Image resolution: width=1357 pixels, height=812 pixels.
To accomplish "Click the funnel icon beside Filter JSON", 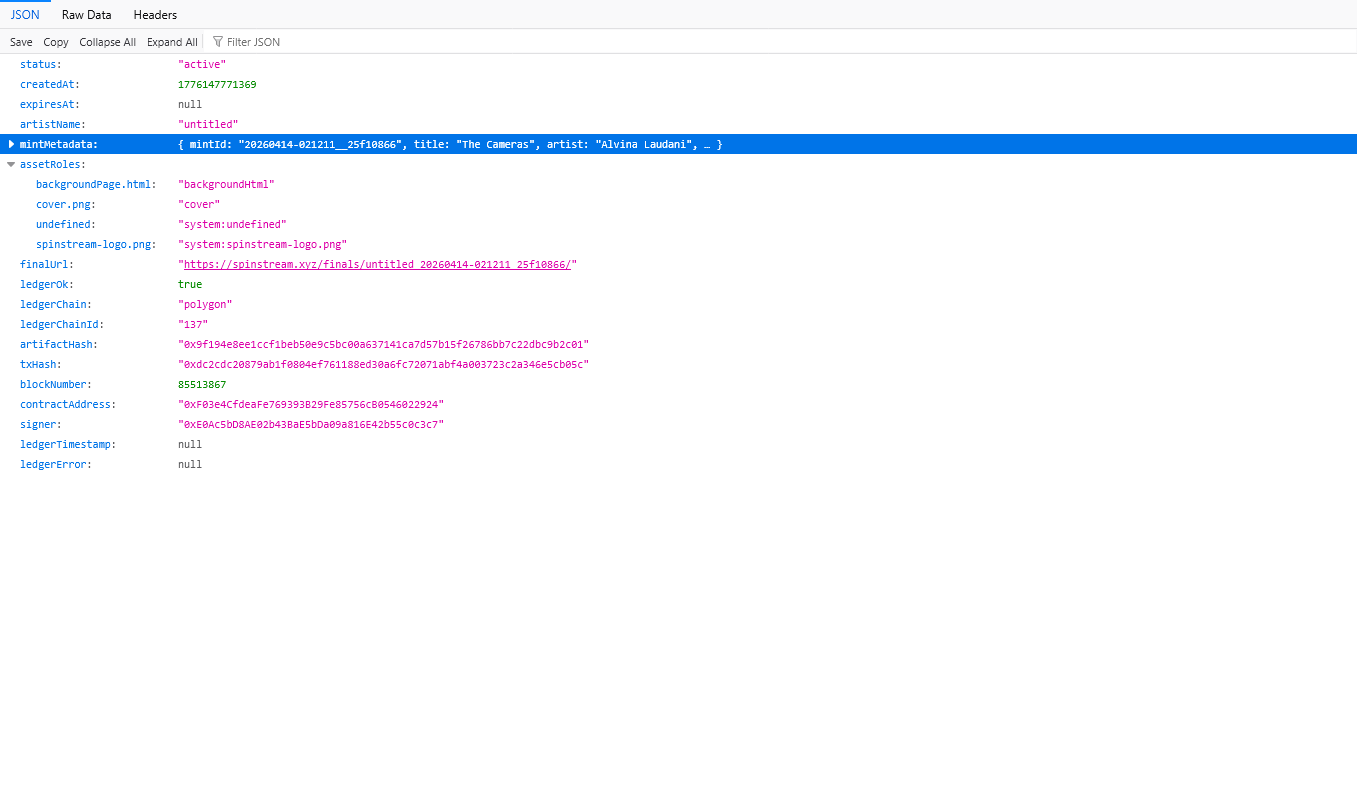I will (x=218, y=42).
